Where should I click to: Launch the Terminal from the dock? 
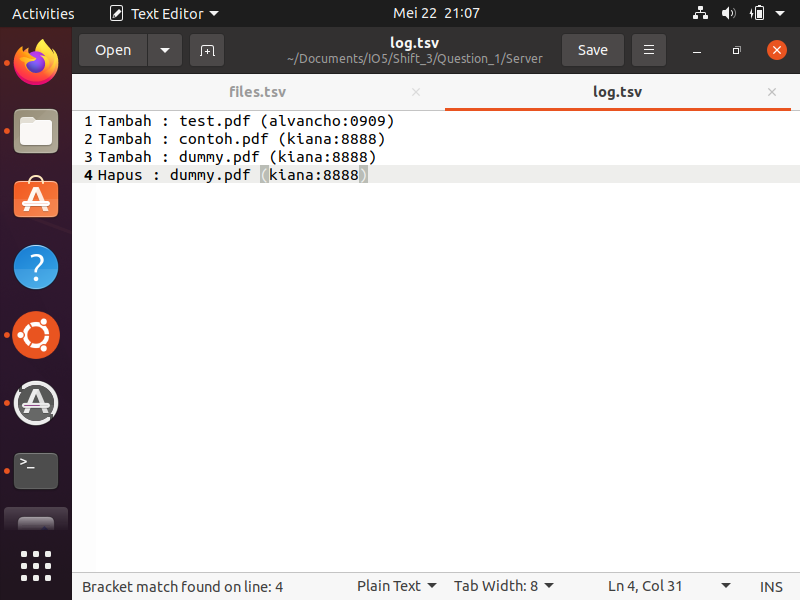(35, 470)
